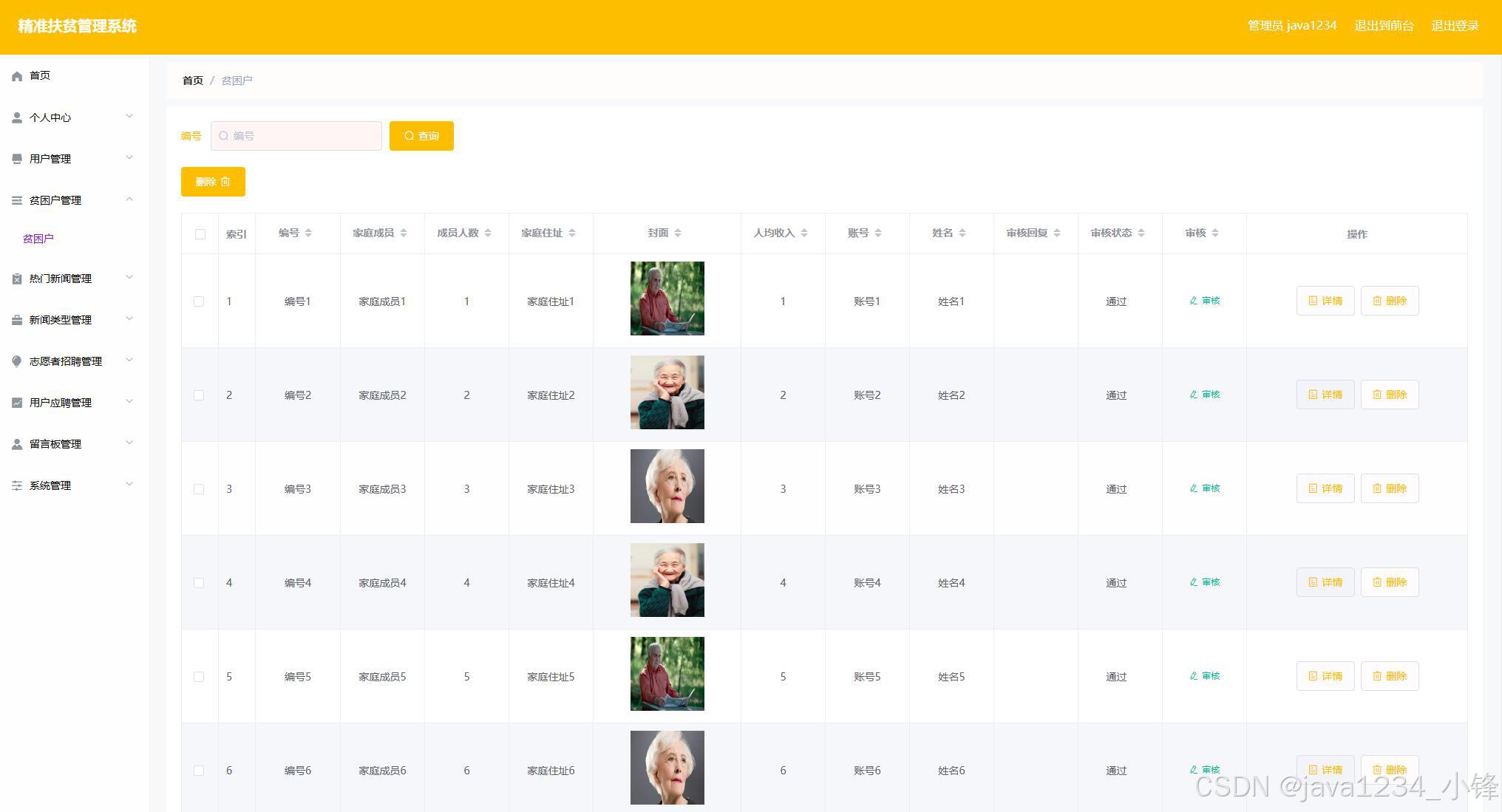Screen dimensions: 1502x812
Task: Sort table by 编号 column arrows
Action: pos(308,233)
